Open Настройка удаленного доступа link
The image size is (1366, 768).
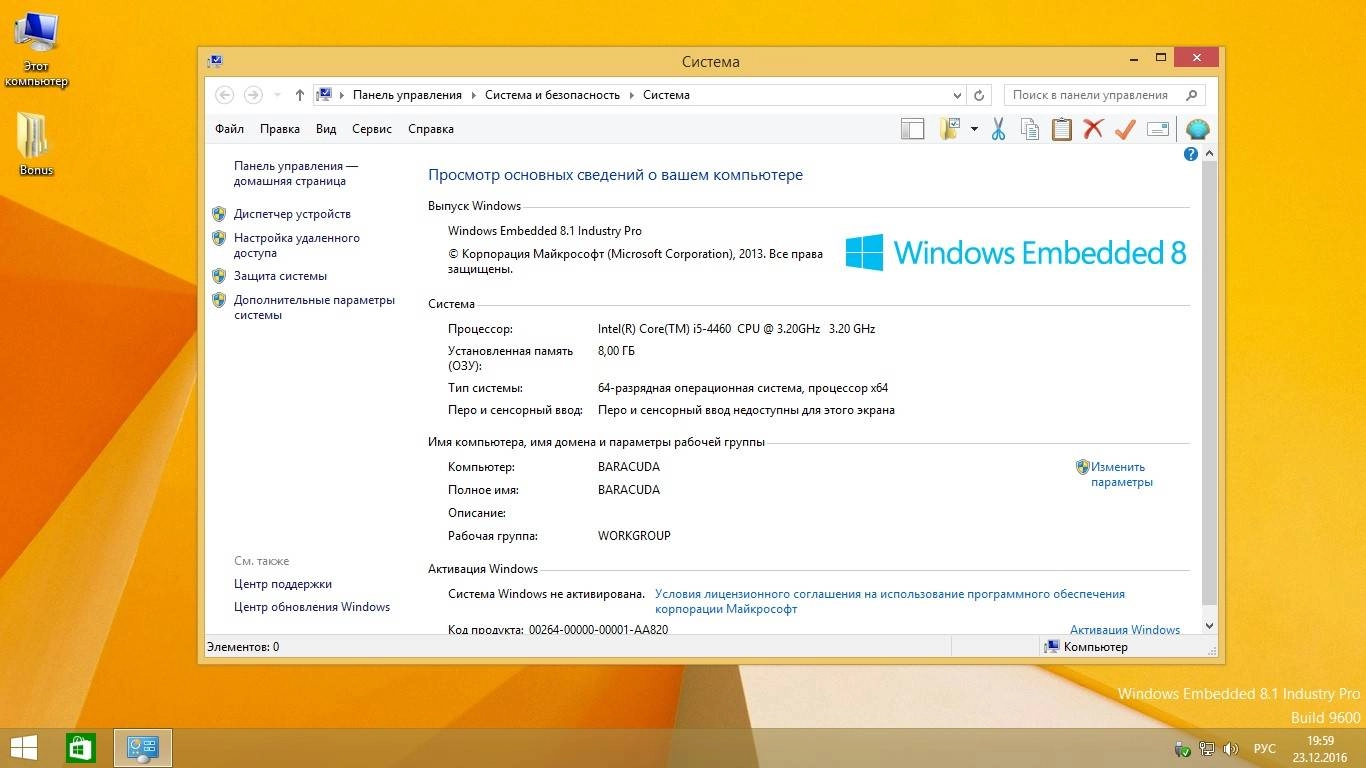pyautogui.click(x=297, y=245)
